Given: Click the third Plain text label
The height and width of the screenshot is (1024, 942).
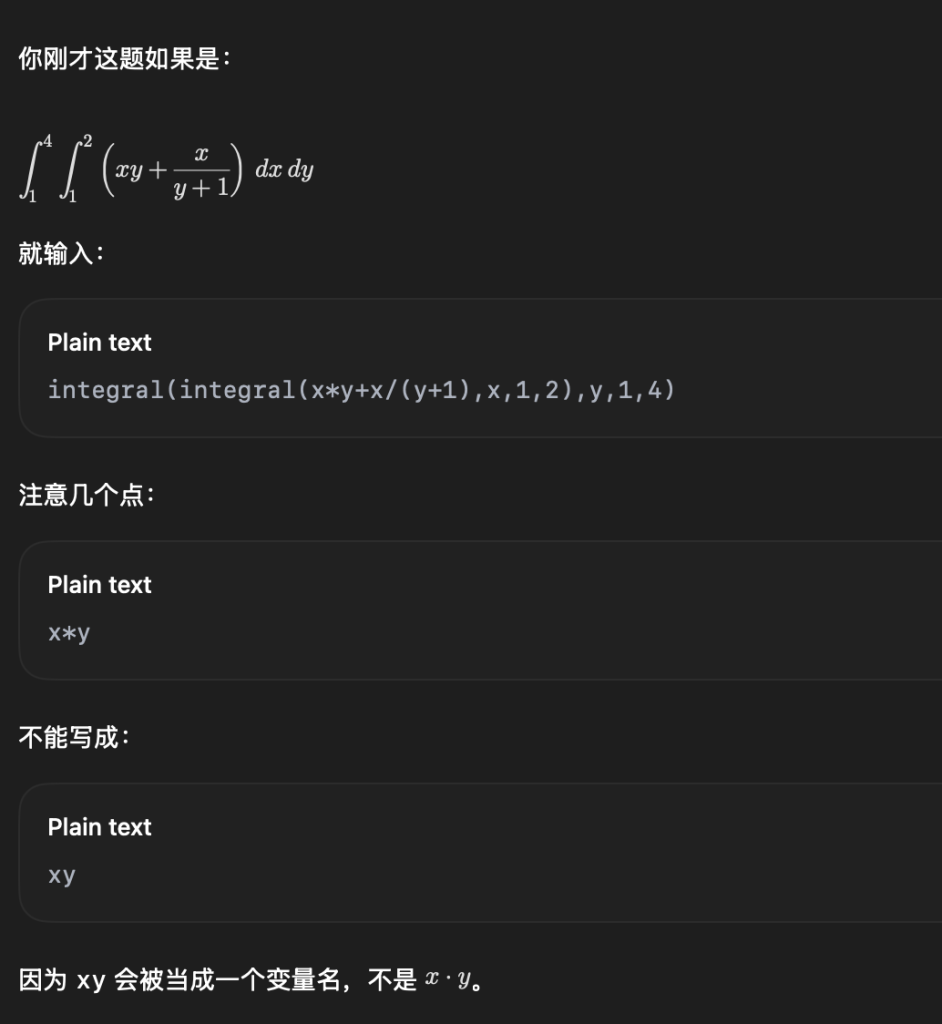Looking at the screenshot, I should click(x=99, y=827).
